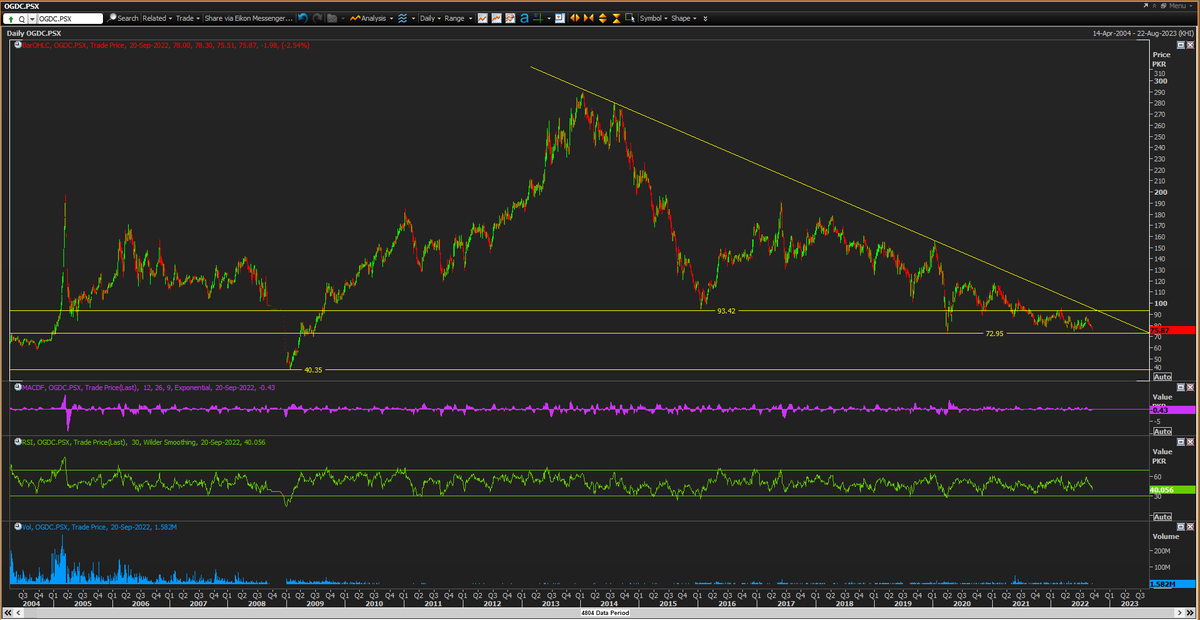Toggle the clock icon beside RSI label

point(17,441)
